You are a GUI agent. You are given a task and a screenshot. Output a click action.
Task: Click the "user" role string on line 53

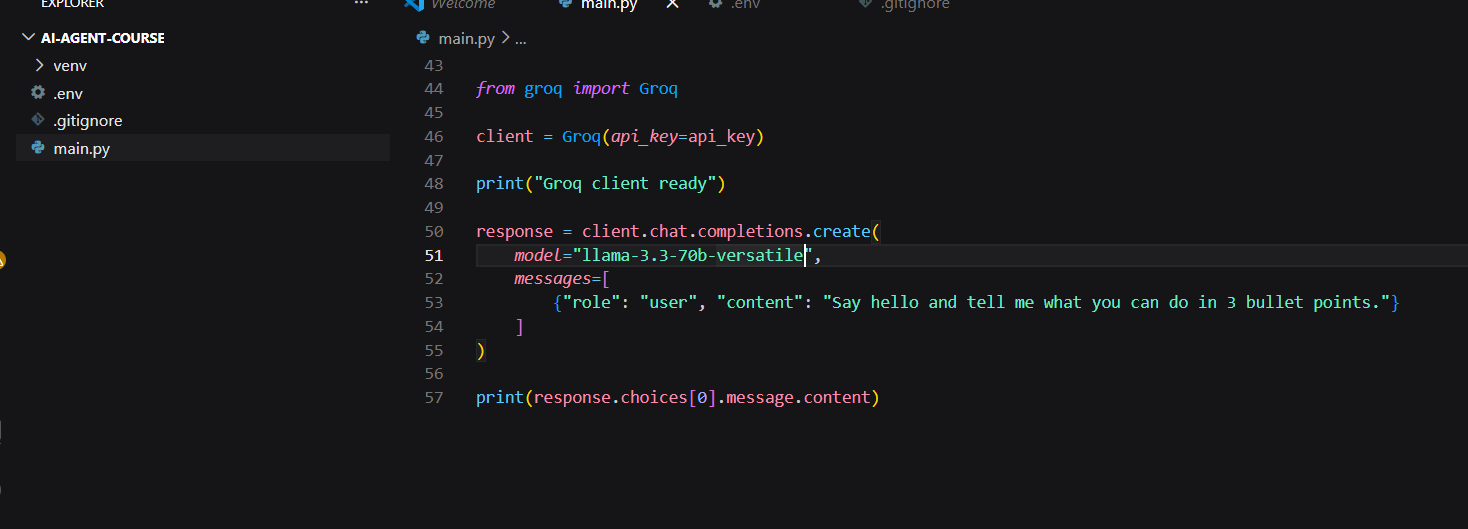tap(668, 303)
